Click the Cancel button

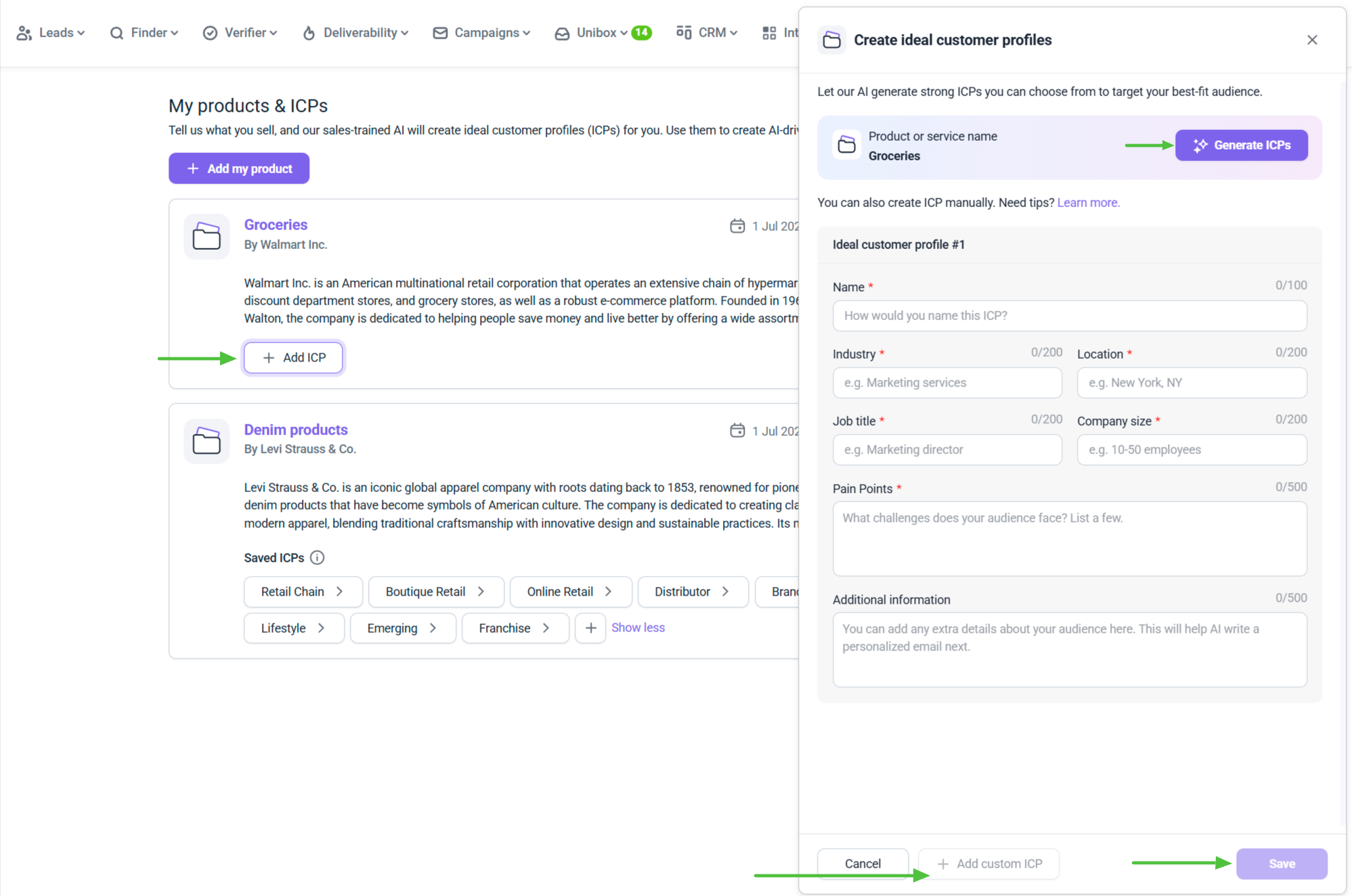point(863,864)
